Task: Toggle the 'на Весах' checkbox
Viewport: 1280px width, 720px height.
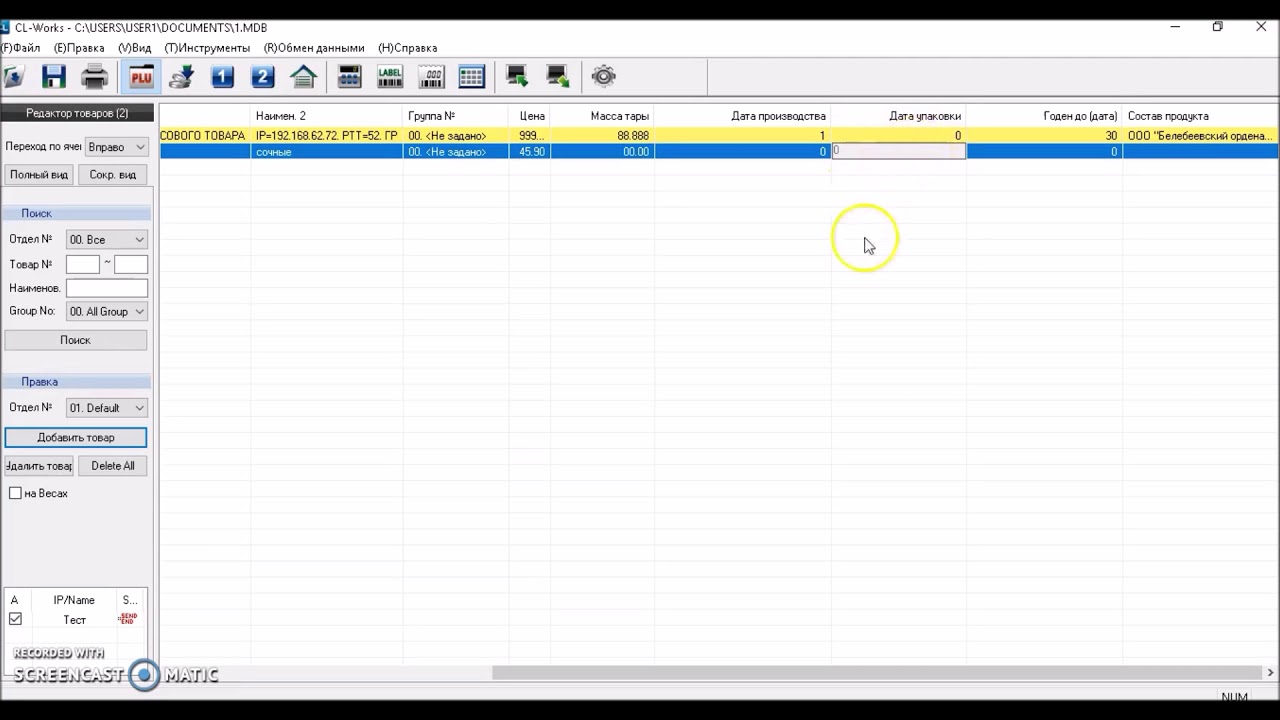Action: [15, 493]
